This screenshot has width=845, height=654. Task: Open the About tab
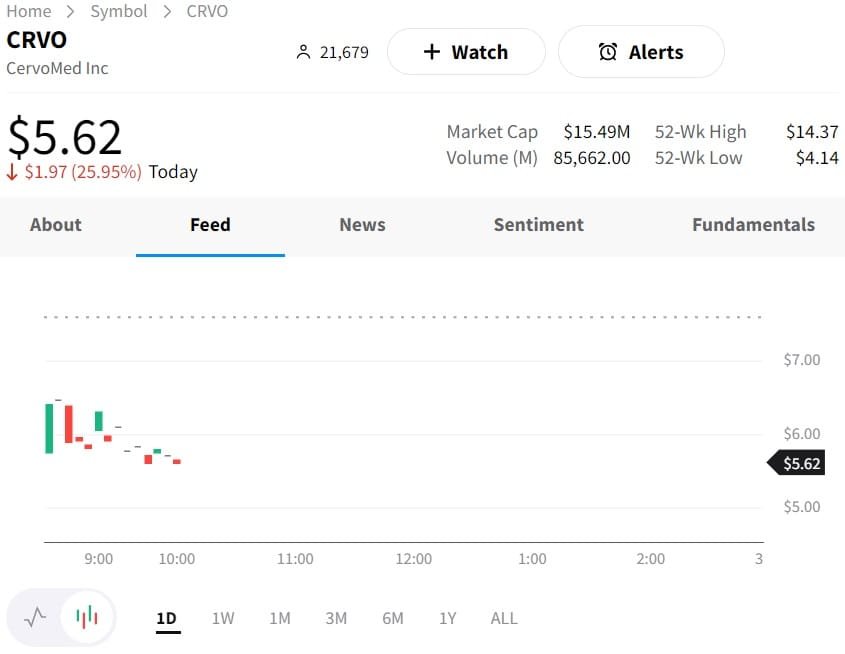[56, 225]
